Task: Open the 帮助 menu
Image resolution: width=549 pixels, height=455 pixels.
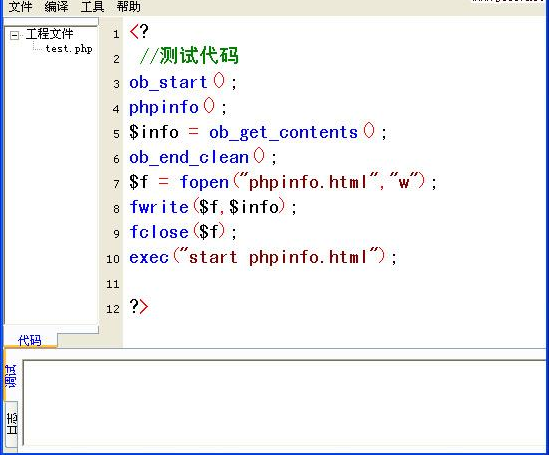Action: point(128,6)
